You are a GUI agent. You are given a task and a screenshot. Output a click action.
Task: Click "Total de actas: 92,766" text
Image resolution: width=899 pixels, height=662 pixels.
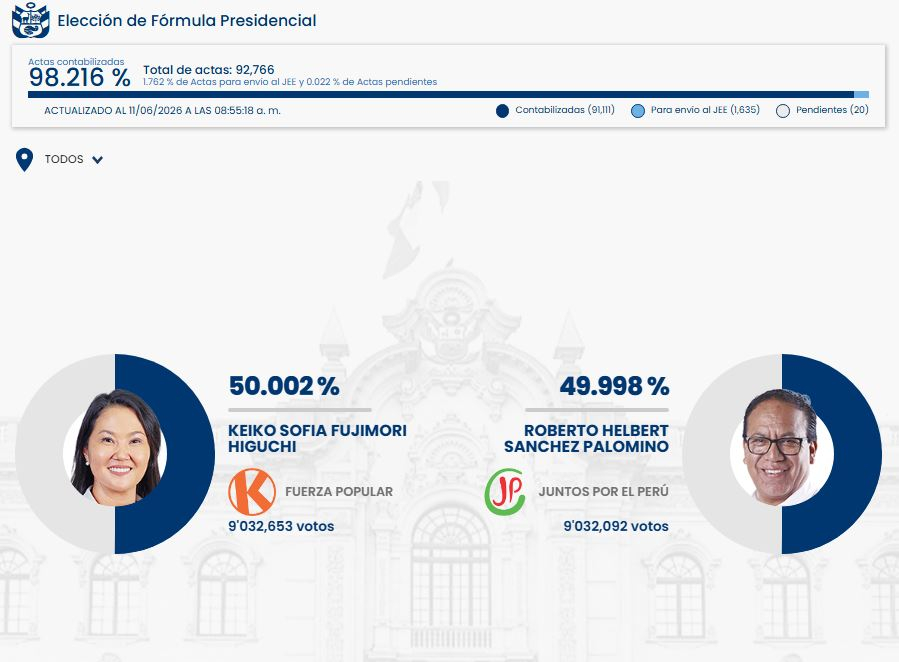pos(209,70)
